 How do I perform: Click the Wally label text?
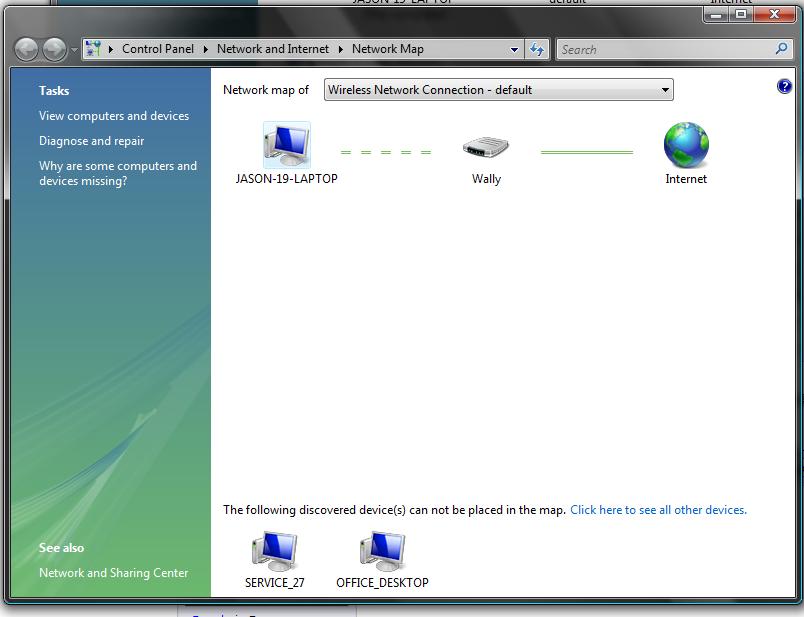pyautogui.click(x=486, y=179)
